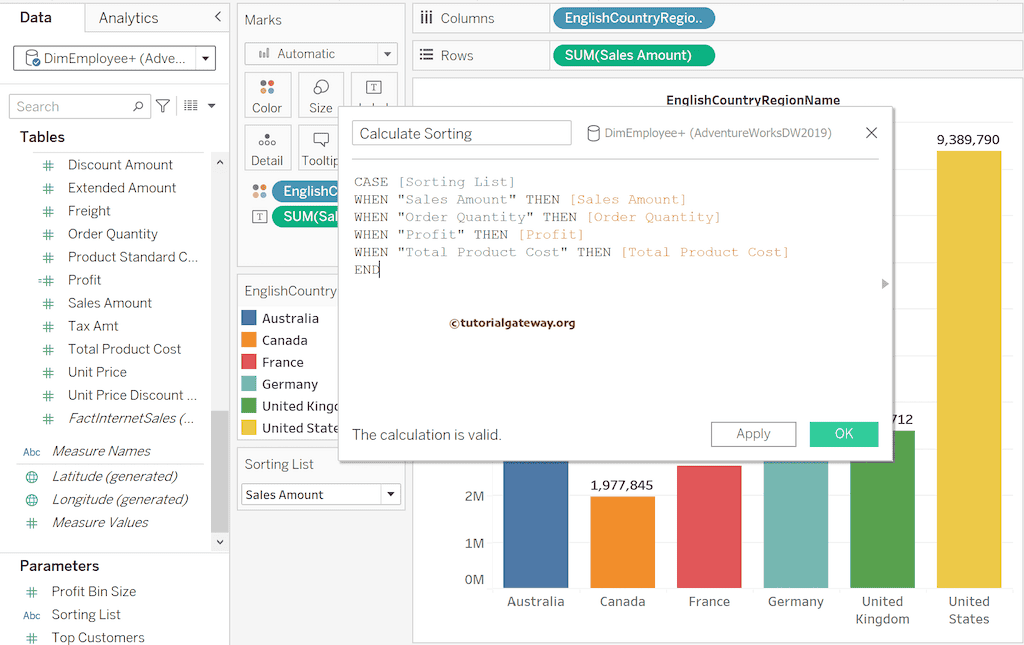Click the Apply button
Image resolution: width=1024 pixels, height=645 pixels.
point(753,434)
